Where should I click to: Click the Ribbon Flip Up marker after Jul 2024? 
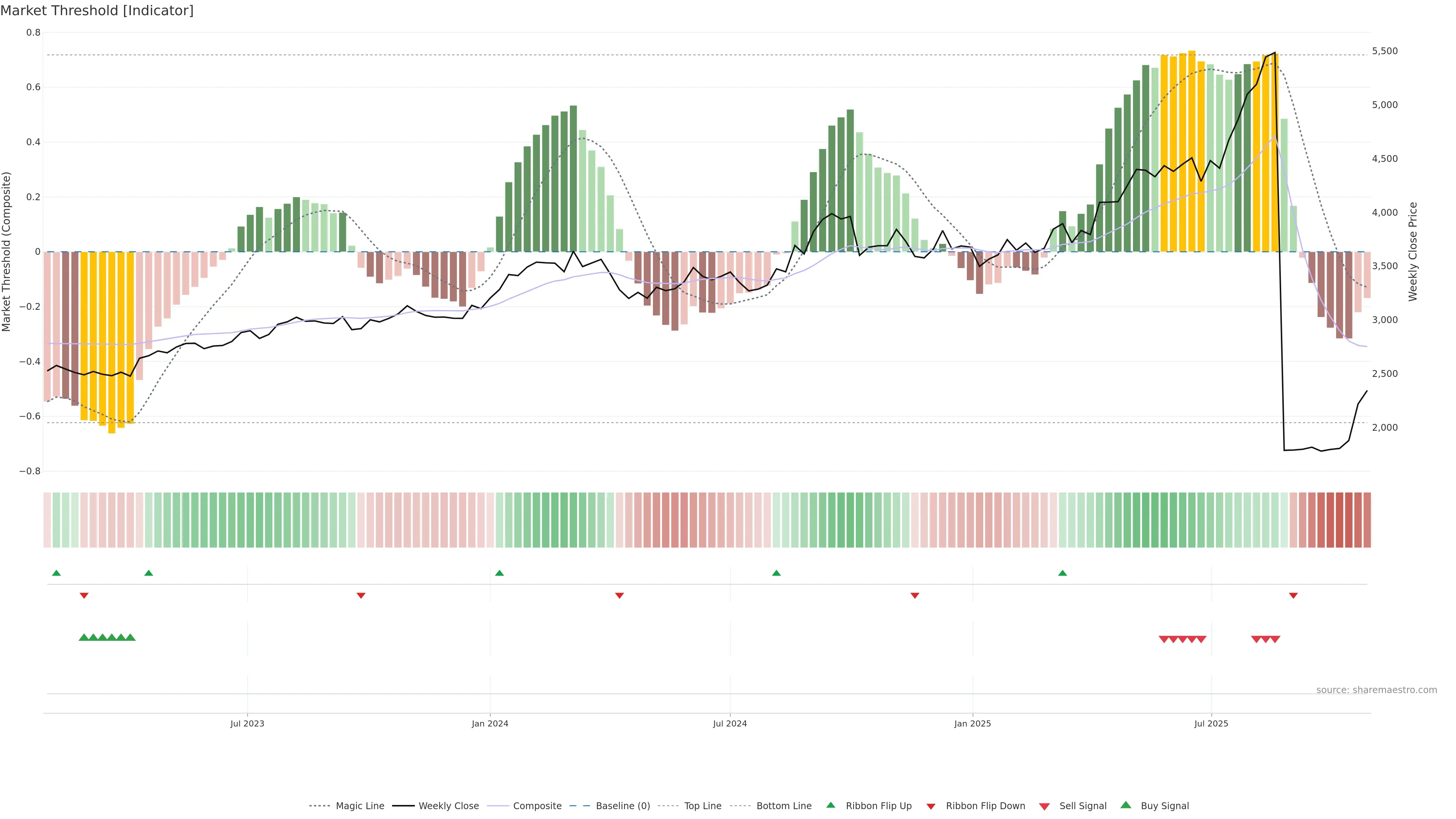776,573
